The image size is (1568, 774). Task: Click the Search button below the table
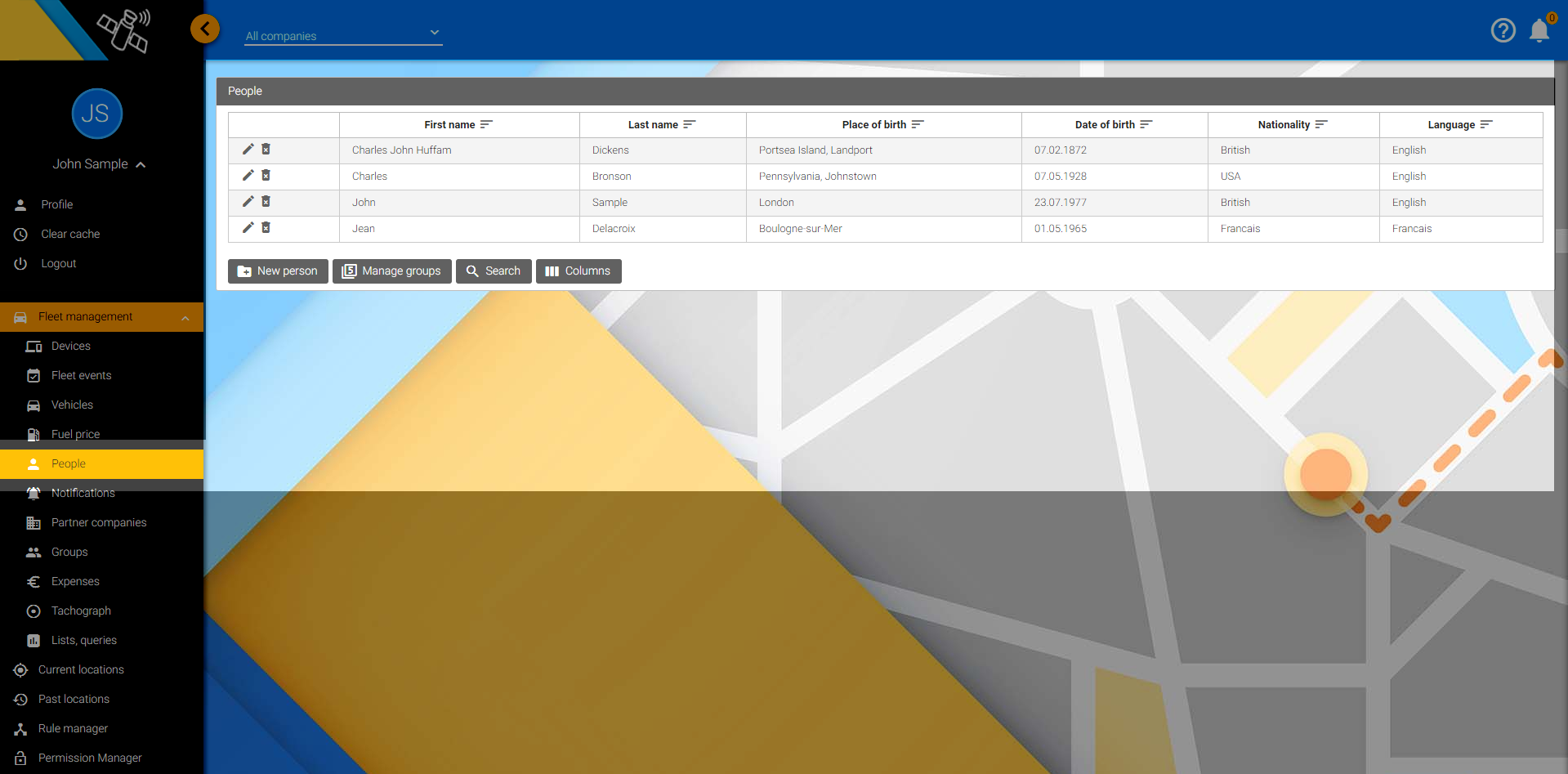click(x=494, y=271)
